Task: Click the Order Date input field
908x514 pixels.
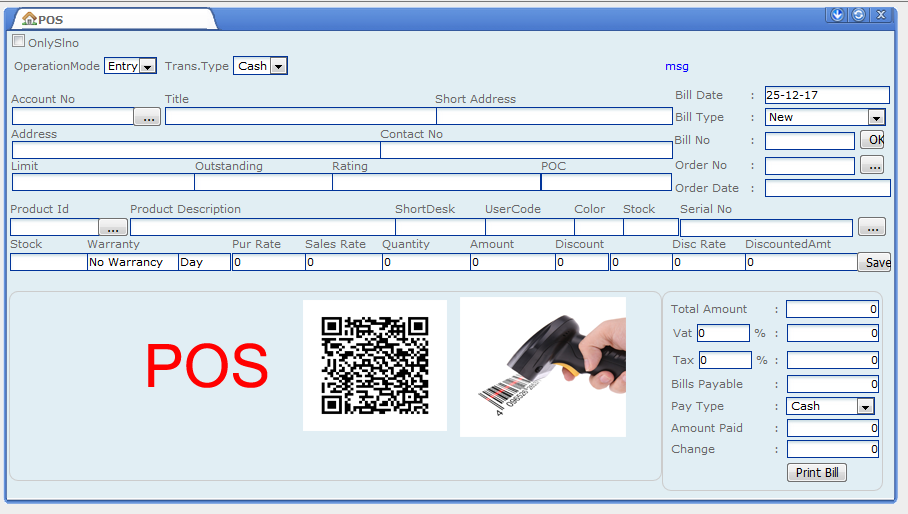Action: pyautogui.click(x=828, y=188)
